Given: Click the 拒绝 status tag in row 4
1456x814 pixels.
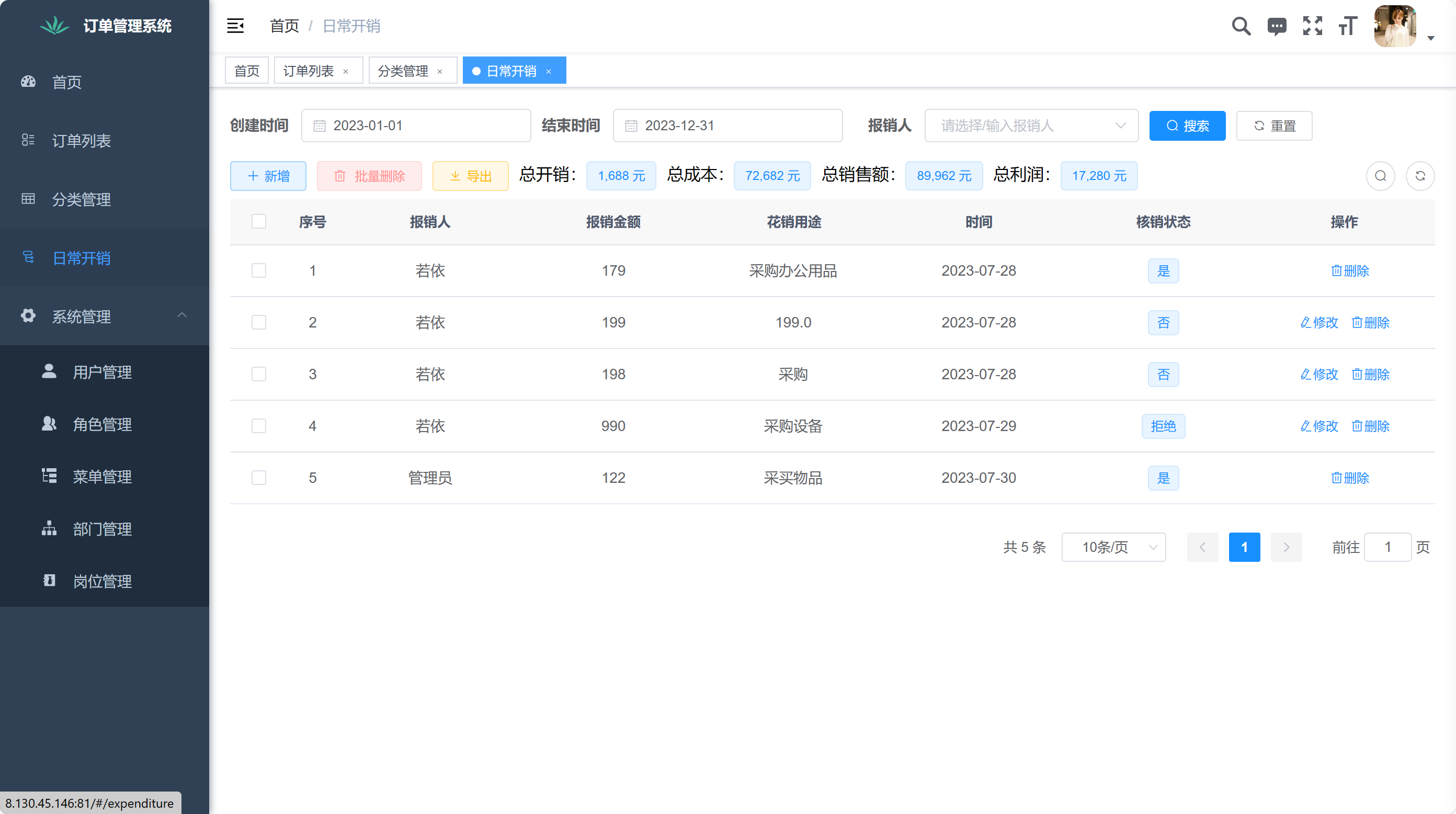Looking at the screenshot, I should click(1163, 426).
